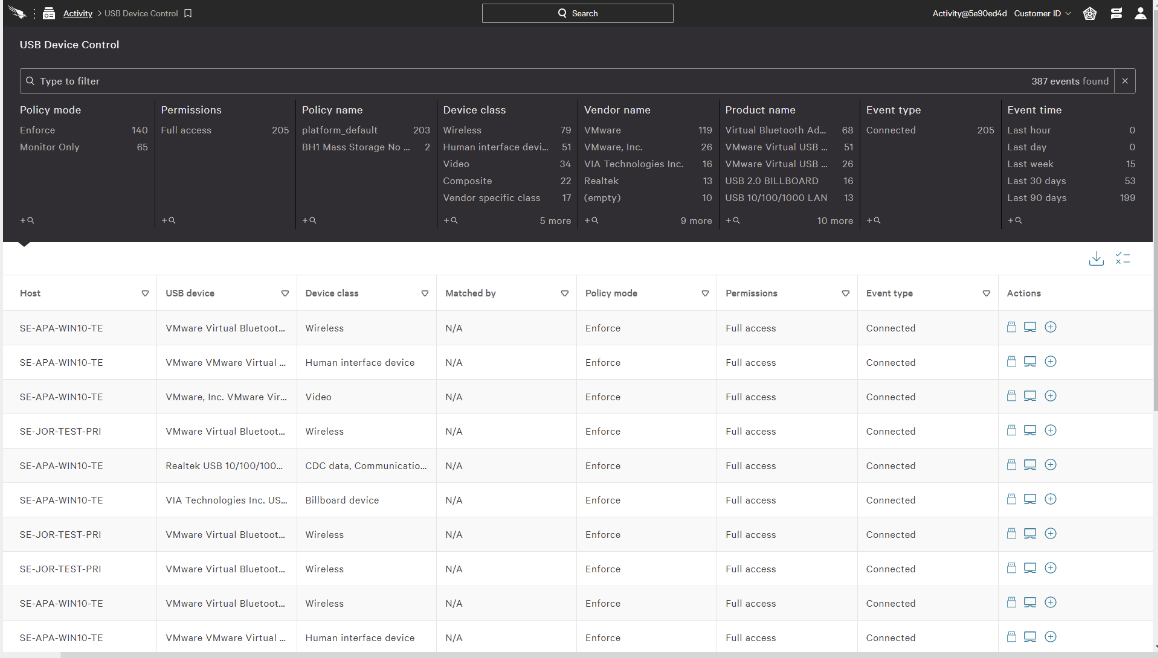
Task: Clear the filter bar with X button
Action: (x=1125, y=81)
